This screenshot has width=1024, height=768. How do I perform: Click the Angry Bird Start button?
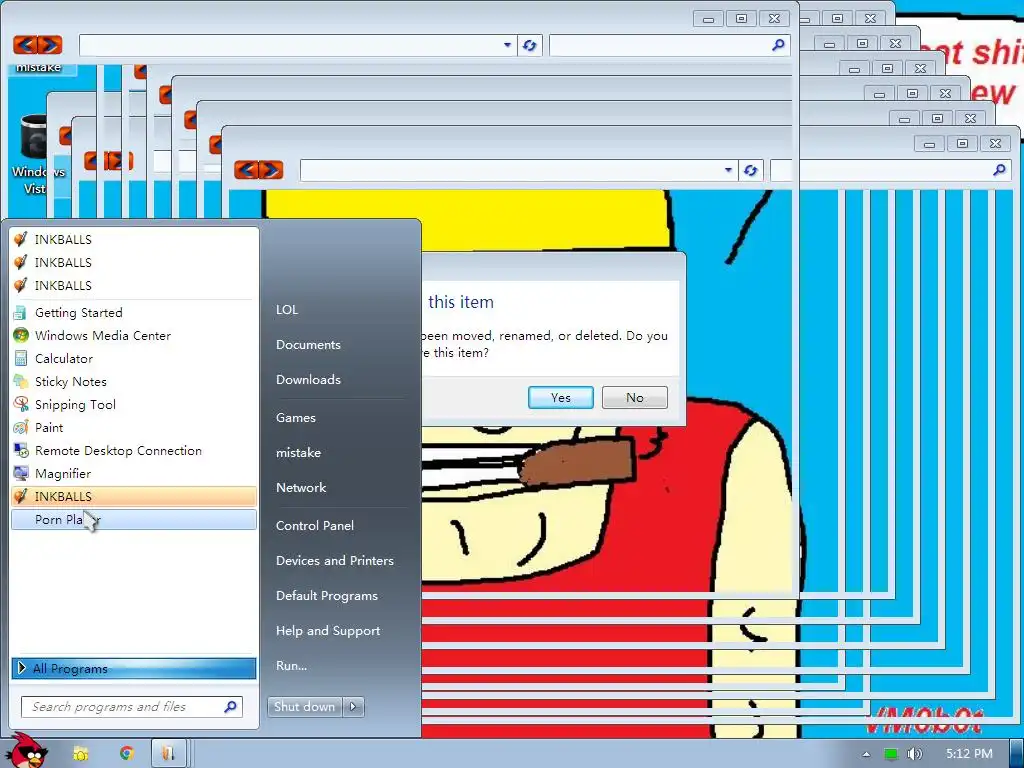pyautogui.click(x=27, y=750)
